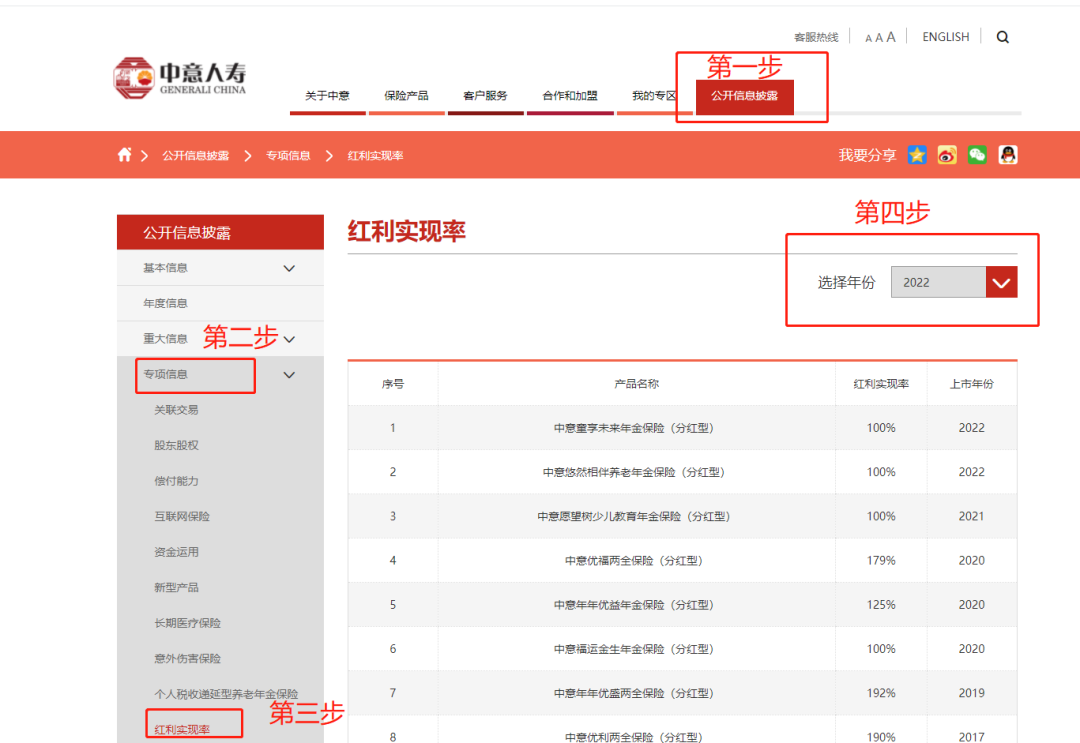The width and height of the screenshot is (1080, 743).
Task: Click 红利实现率 in the breadcrumb bar
Action: [x=375, y=156]
